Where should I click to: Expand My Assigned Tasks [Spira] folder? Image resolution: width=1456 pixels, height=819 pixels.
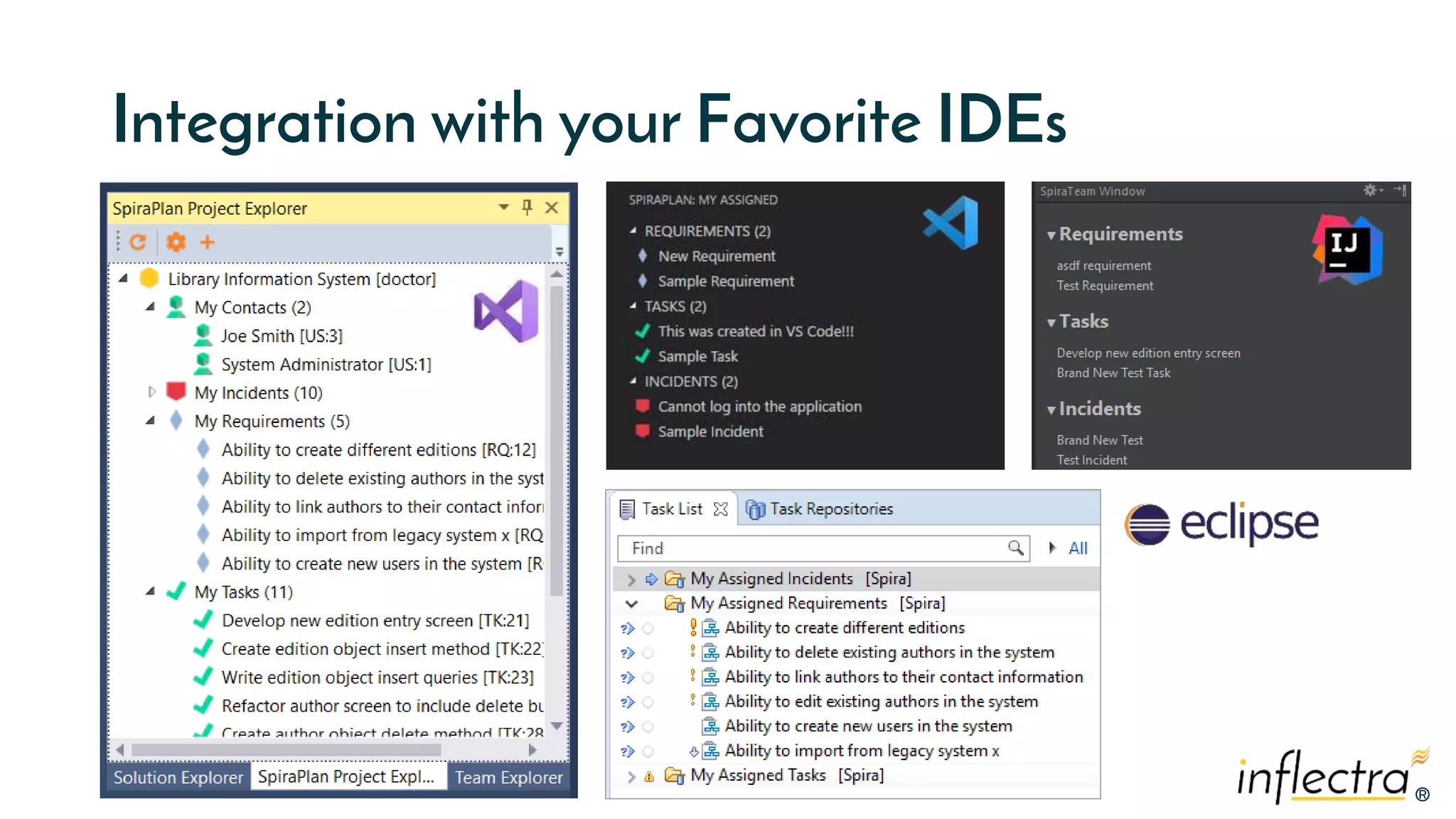[x=631, y=776]
